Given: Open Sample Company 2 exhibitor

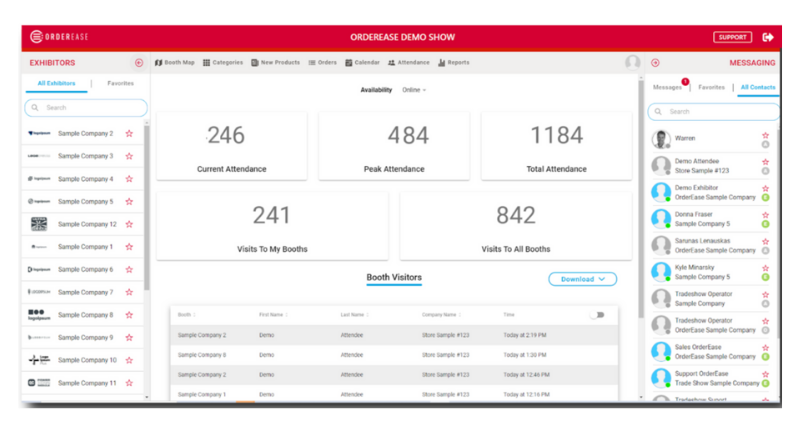Looking at the screenshot, I should tap(81, 133).
